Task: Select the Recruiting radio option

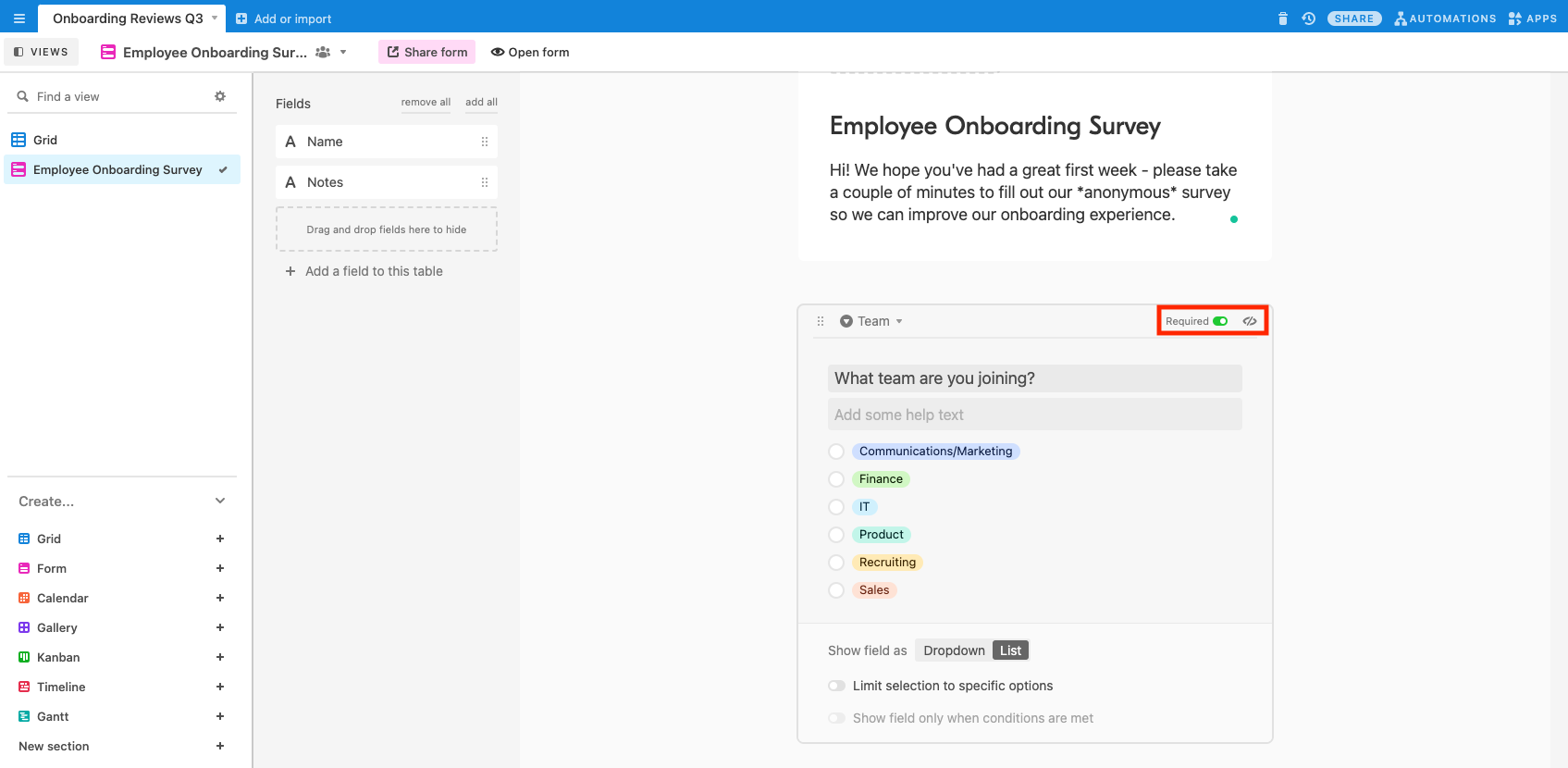Action: click(x=836, y=563)
